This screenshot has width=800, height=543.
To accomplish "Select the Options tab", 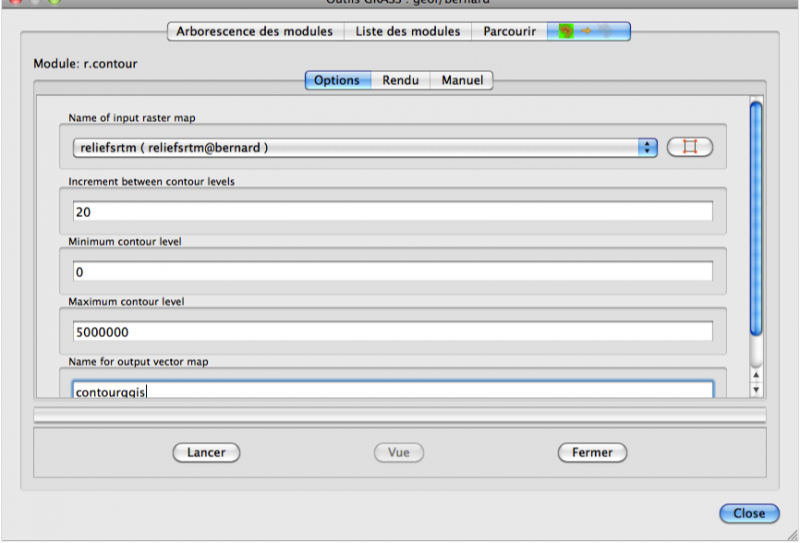I will pyautogui.click(x=337, y=80).
